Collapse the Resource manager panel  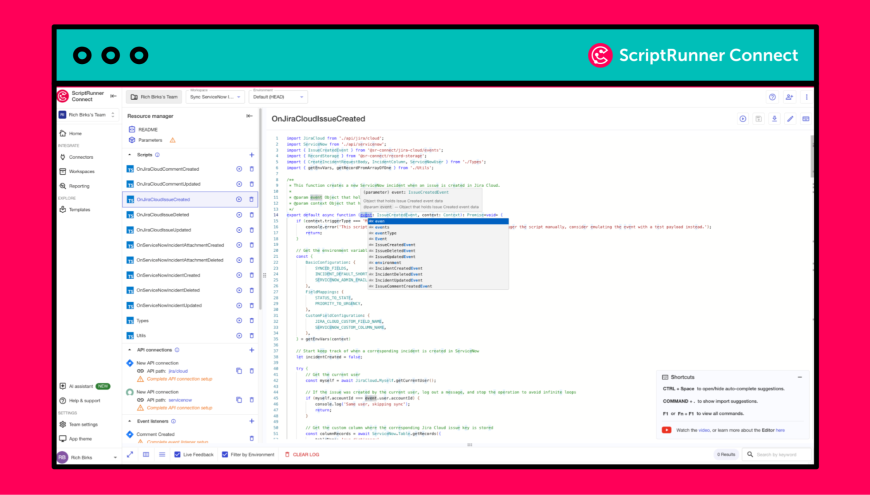[249, 116]
